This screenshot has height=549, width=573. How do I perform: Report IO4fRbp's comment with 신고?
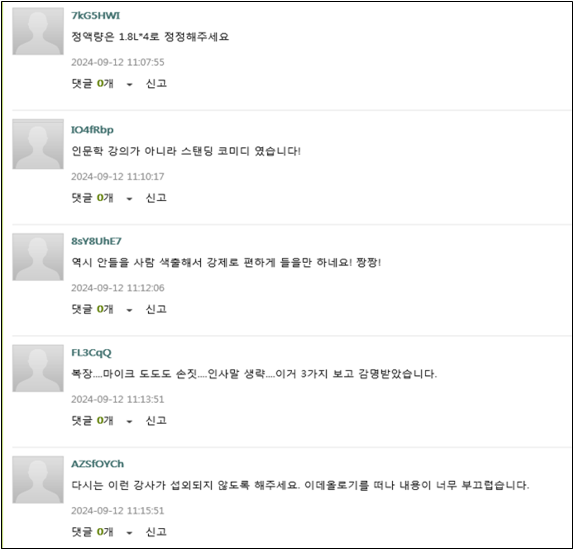pyautogui.click(x=156, y=198)
